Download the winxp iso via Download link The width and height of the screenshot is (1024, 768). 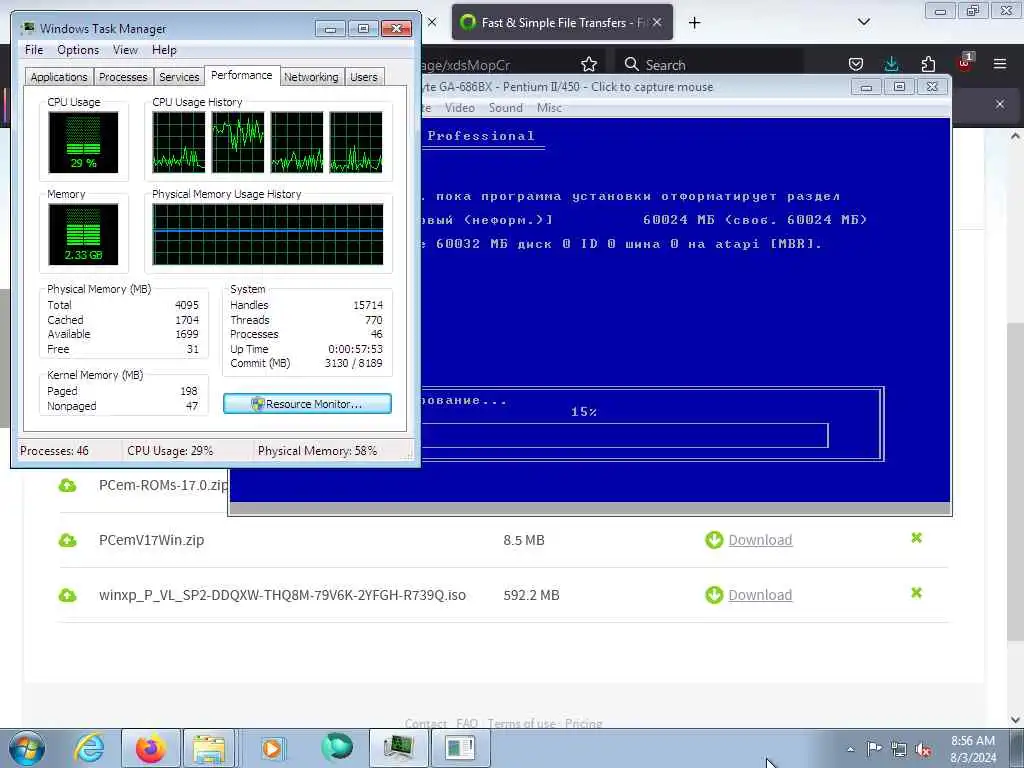click(760, 595)
